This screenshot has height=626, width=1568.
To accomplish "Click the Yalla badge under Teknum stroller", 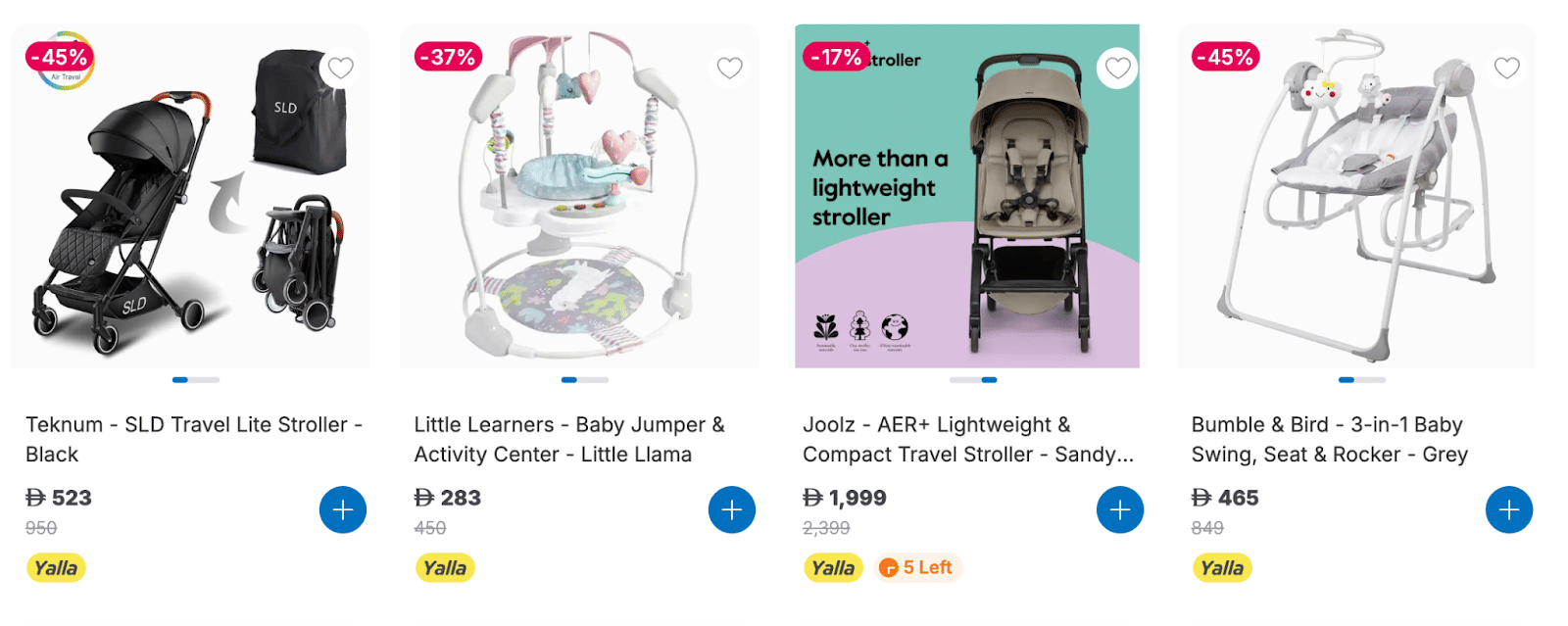I will pyautogui.click(x=56, y=568).
